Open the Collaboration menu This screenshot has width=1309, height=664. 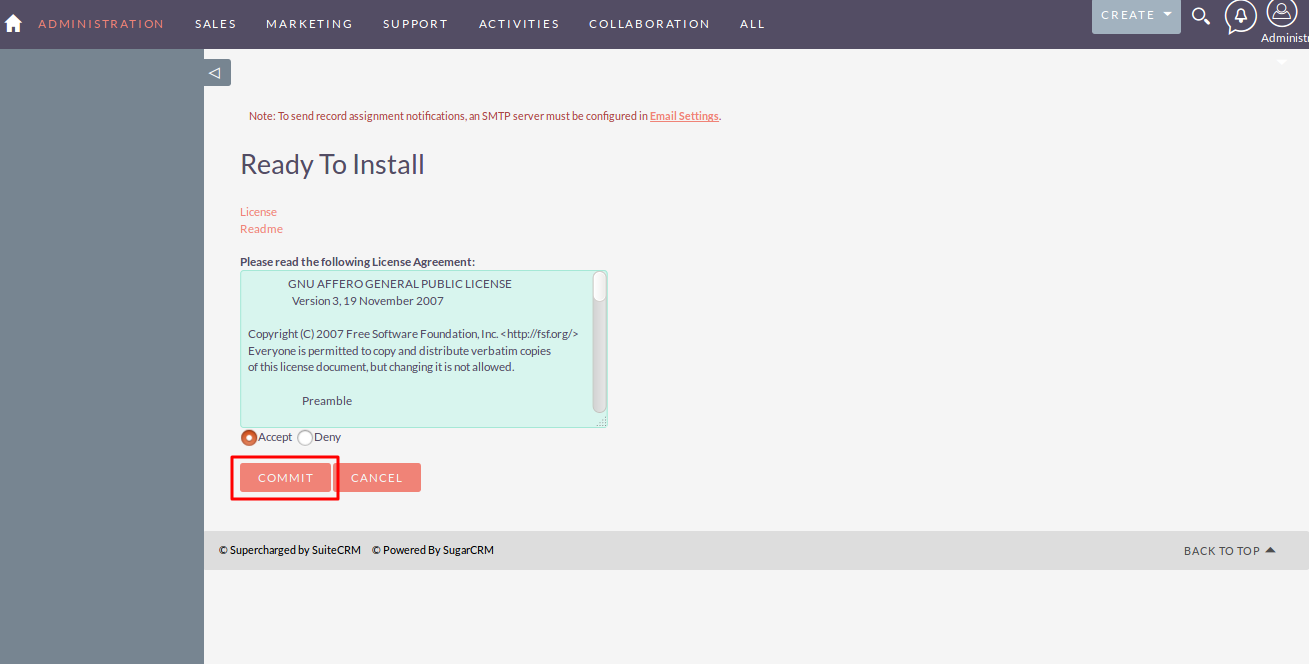(x=650, y=24)
